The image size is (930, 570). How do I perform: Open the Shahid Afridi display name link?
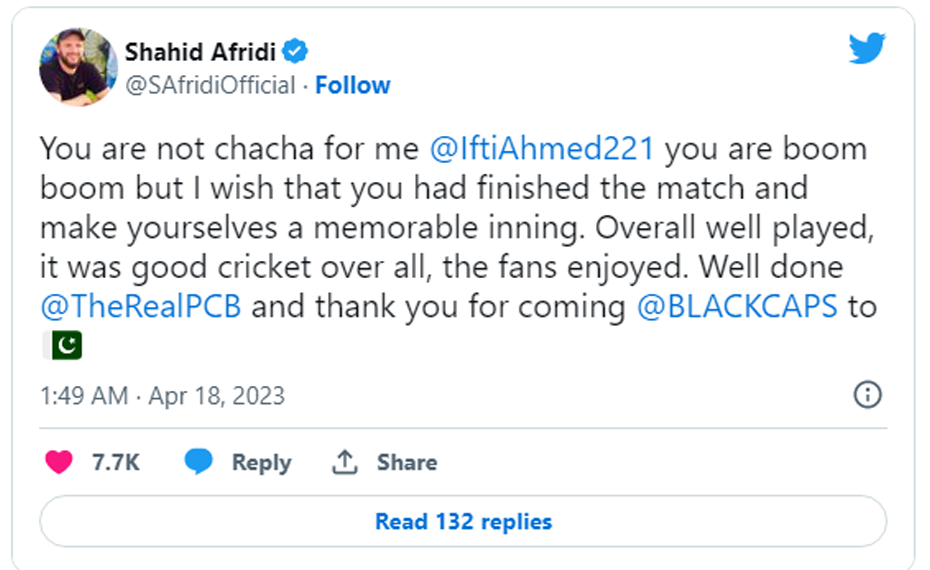(x=200, y=51)
